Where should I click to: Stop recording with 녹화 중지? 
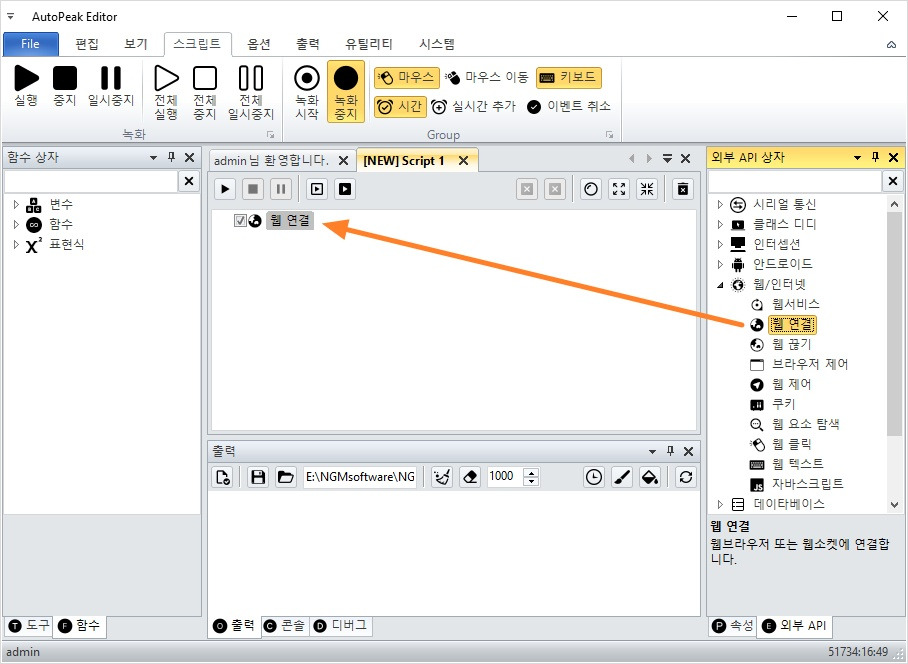coord(346,91)
